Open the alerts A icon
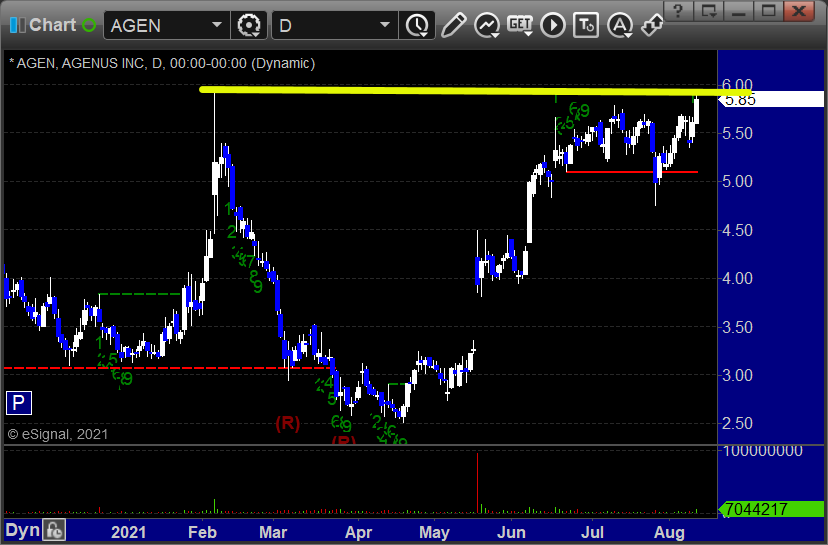The width and height of the screenshot is (828, 545). pos(619,25)
